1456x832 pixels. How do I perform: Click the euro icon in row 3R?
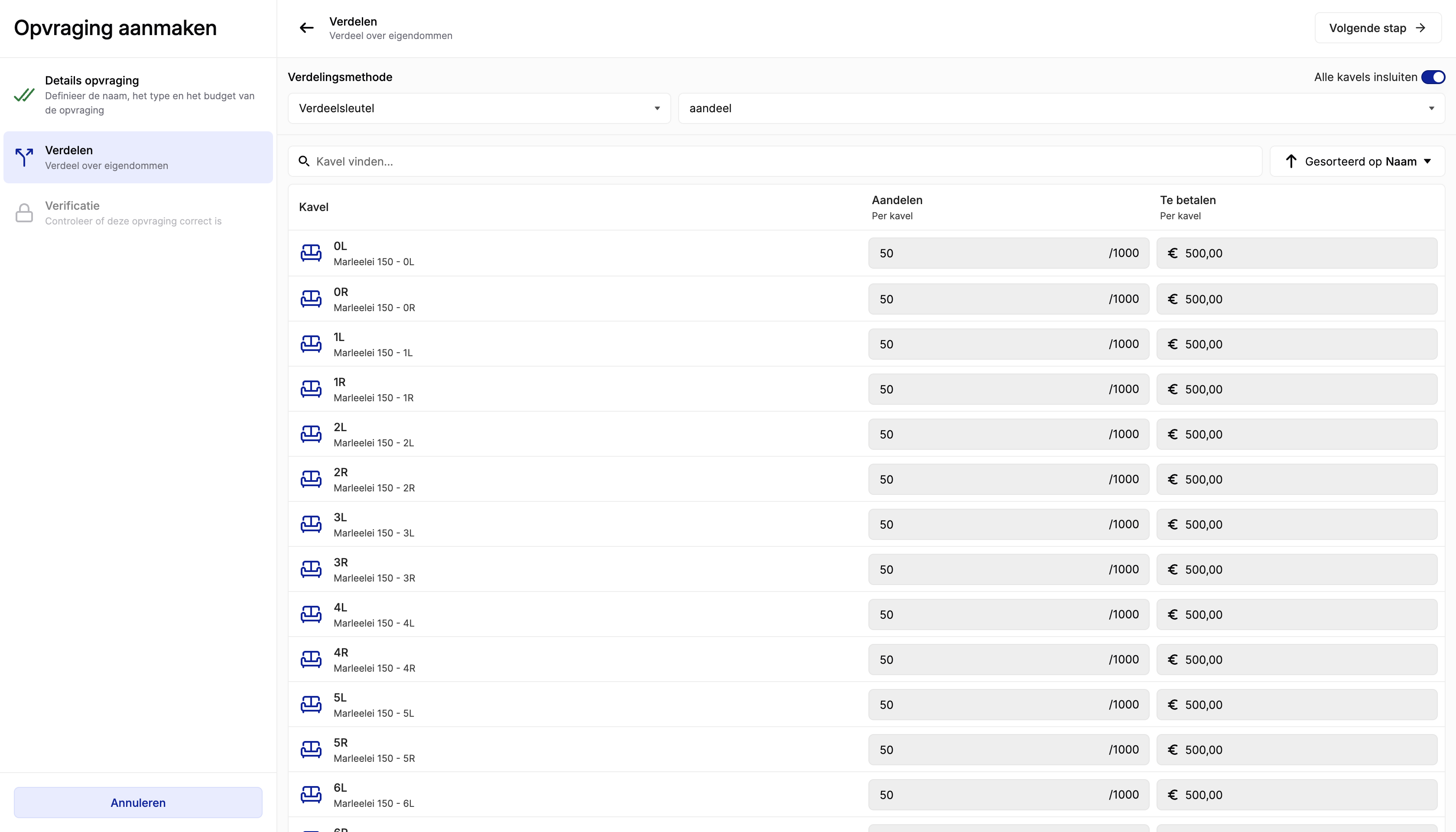coord(1173,570)
